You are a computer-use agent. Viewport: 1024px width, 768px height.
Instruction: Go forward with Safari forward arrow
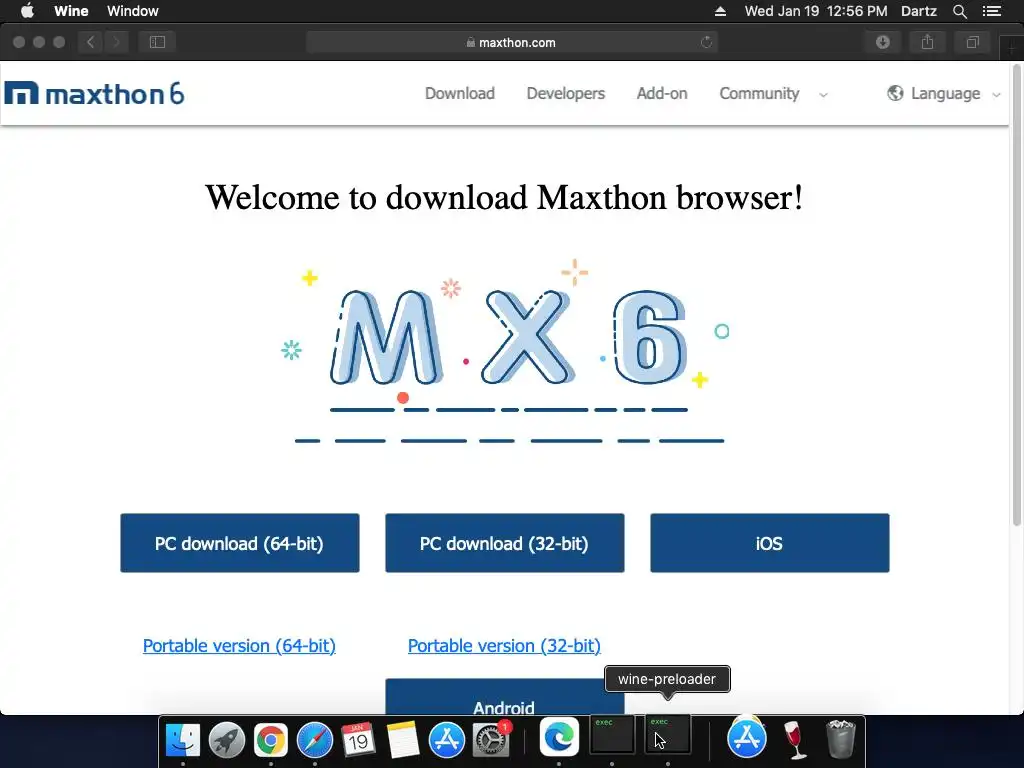pyautogui.click(x=116, y=42)
